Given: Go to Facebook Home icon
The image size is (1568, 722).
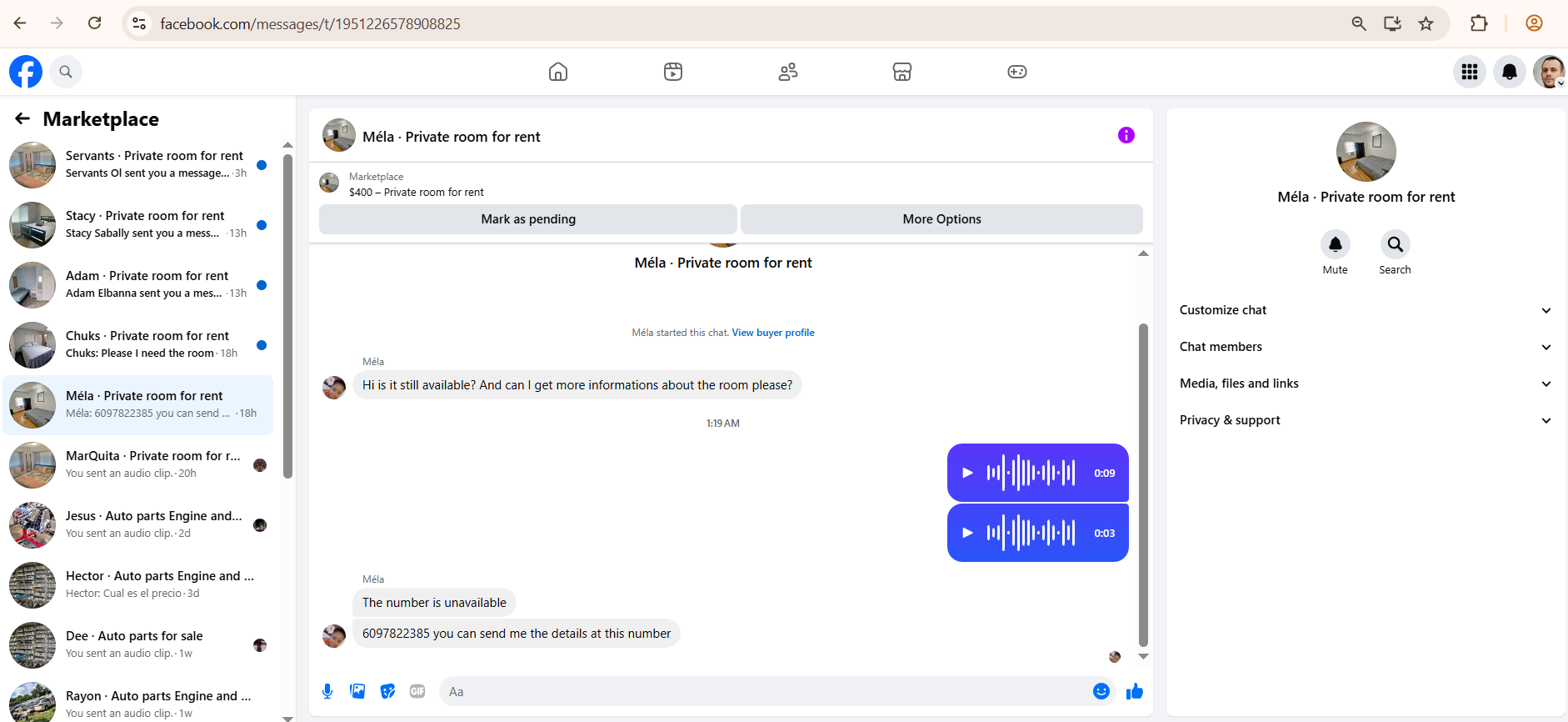Looking at the screenshot, I should point(558,72).
